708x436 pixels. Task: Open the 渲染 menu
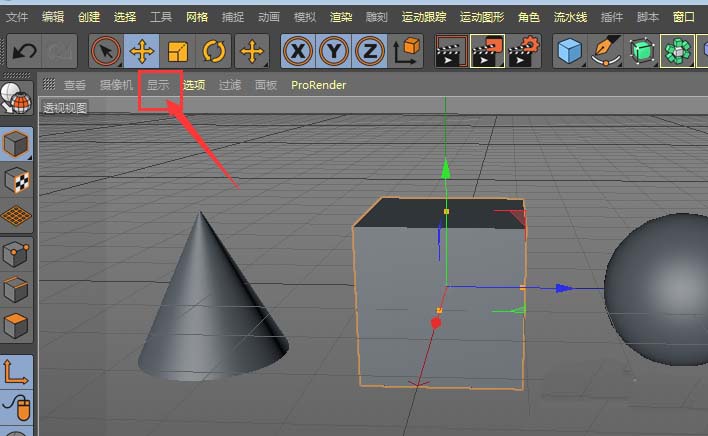341,17
